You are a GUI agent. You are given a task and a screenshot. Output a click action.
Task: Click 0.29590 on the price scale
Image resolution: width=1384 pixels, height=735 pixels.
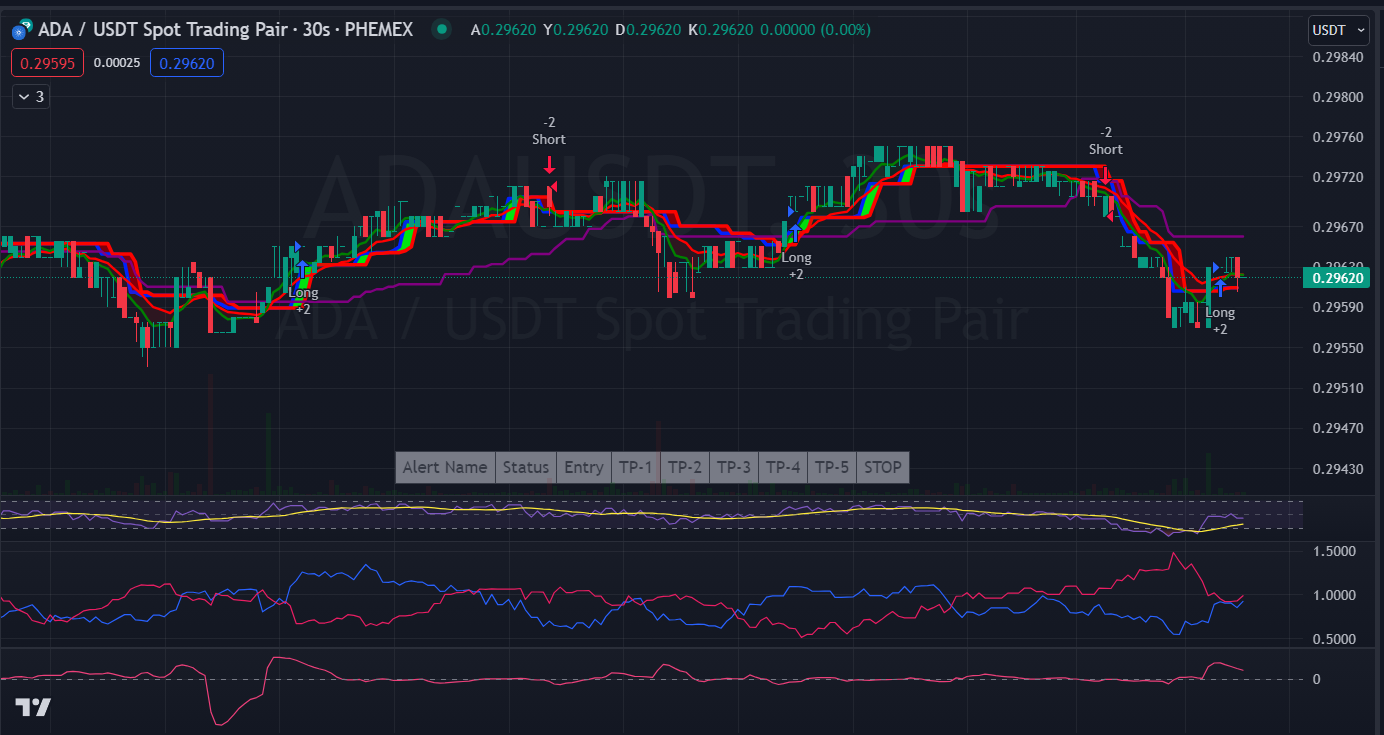(1337, 307)
